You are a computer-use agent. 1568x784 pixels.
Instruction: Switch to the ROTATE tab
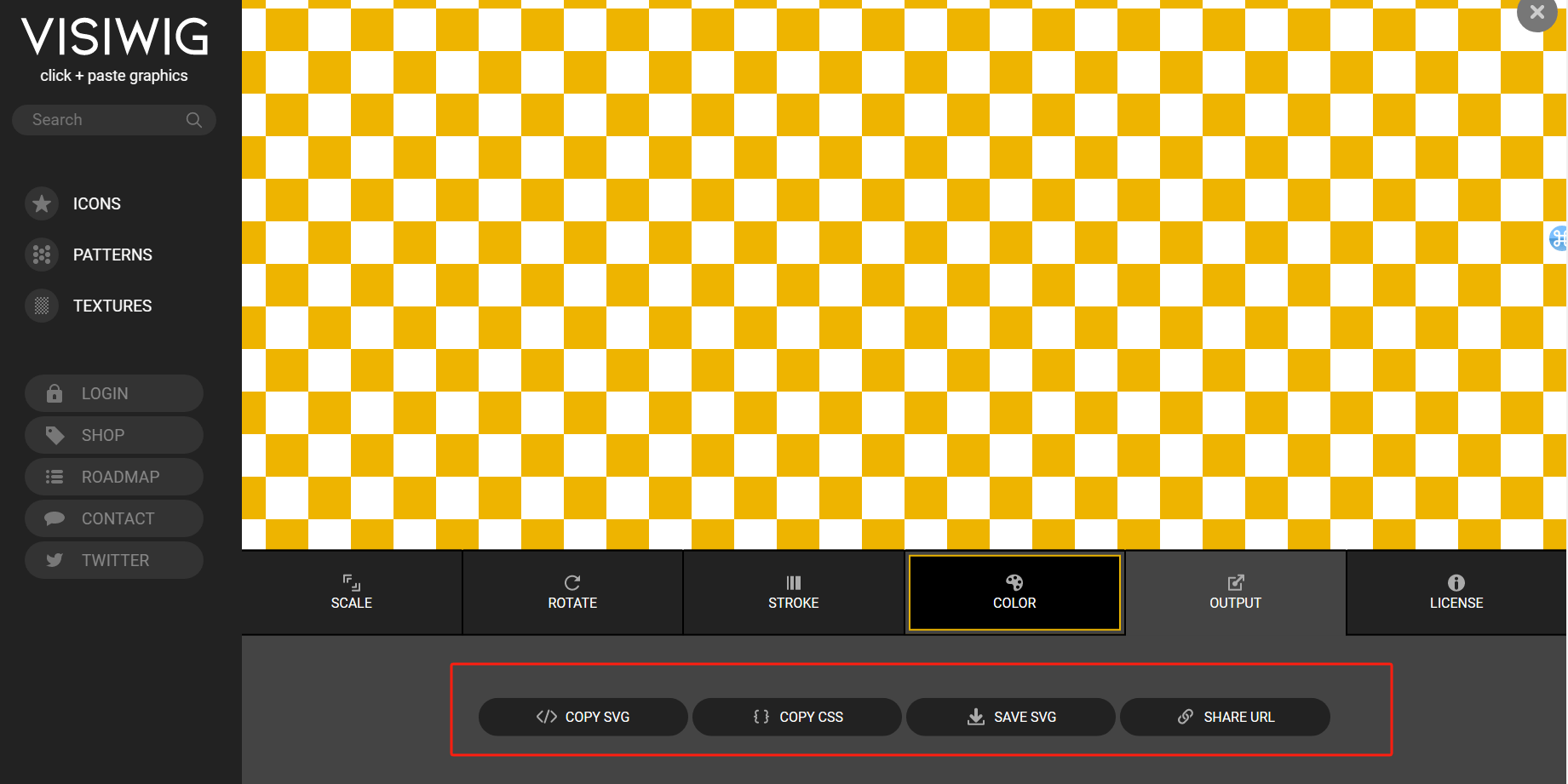coord(572,592)
